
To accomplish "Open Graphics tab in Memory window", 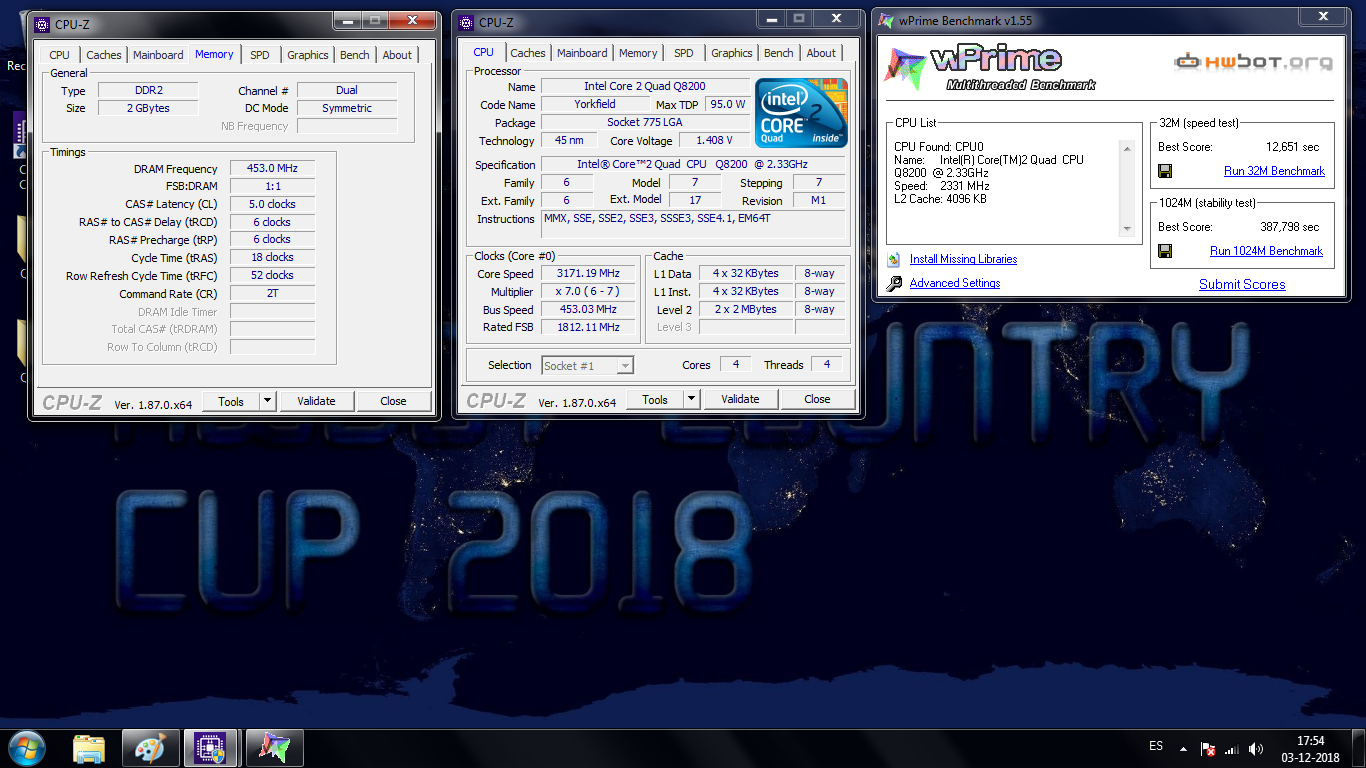I will tap(308, 55).
